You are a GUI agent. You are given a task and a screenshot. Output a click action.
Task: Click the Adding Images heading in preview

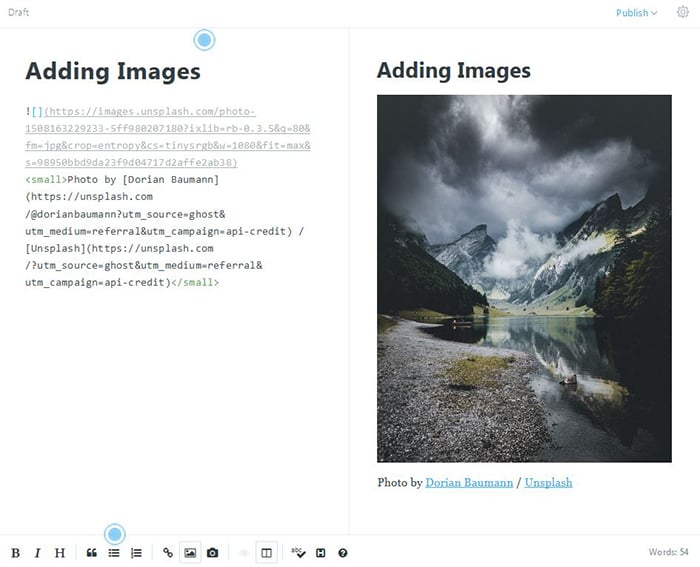click(x=454, y=71)
